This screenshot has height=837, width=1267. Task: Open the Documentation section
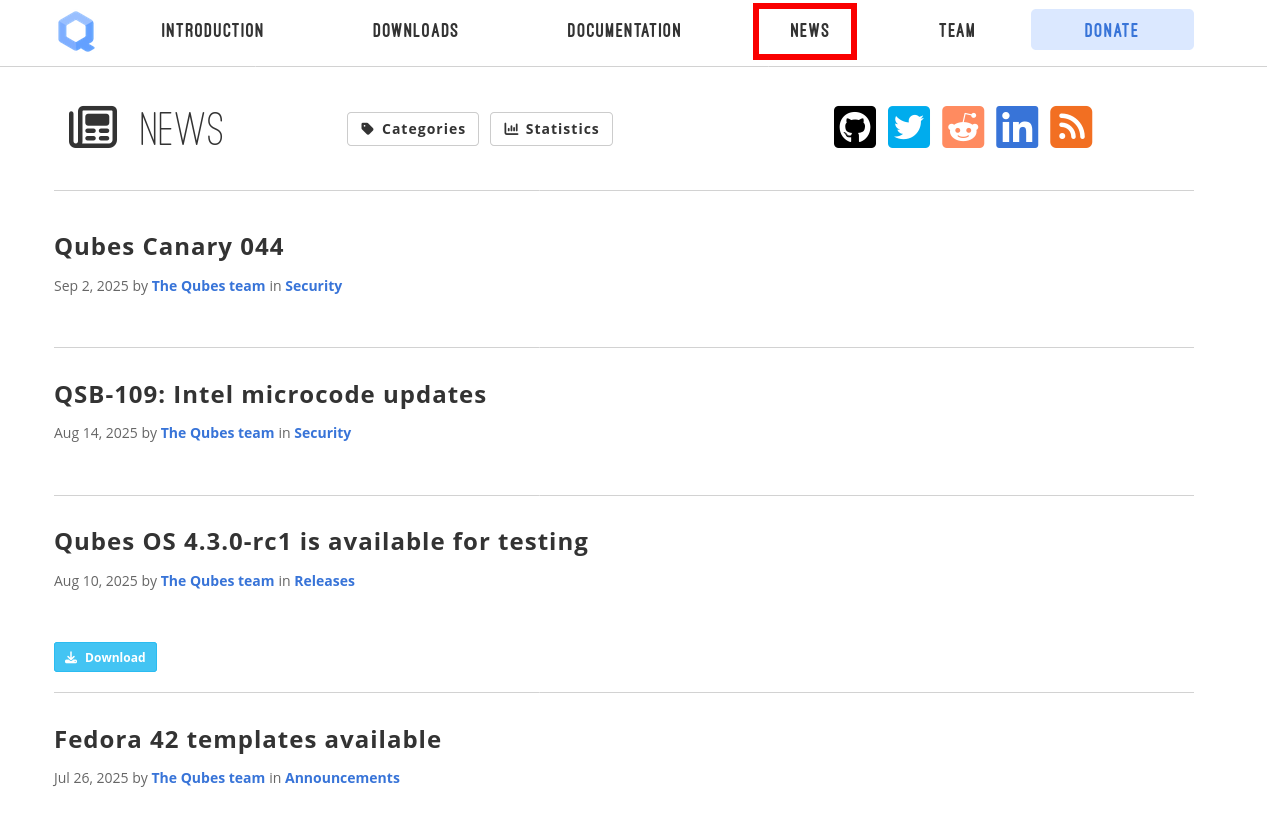coord(624,30)
